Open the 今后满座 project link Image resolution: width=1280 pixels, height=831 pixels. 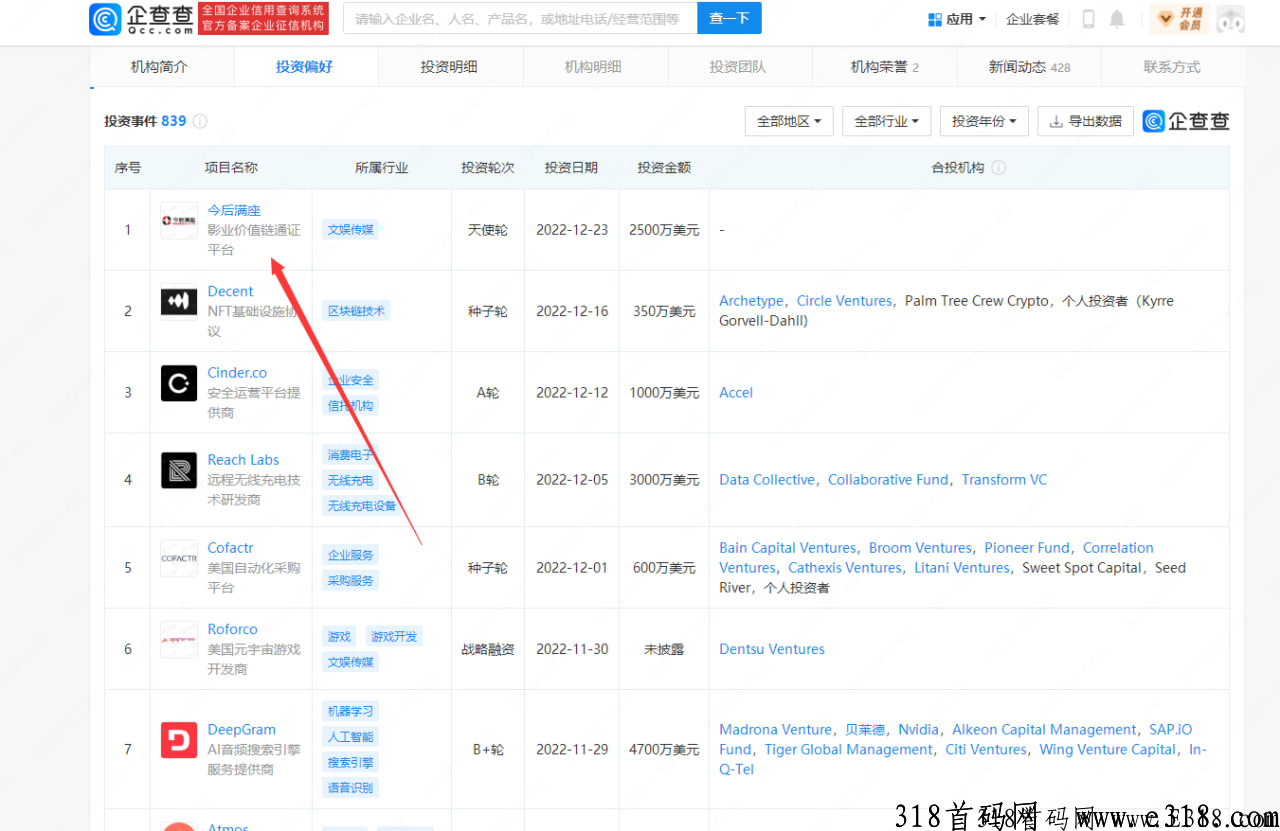[234, 210]
